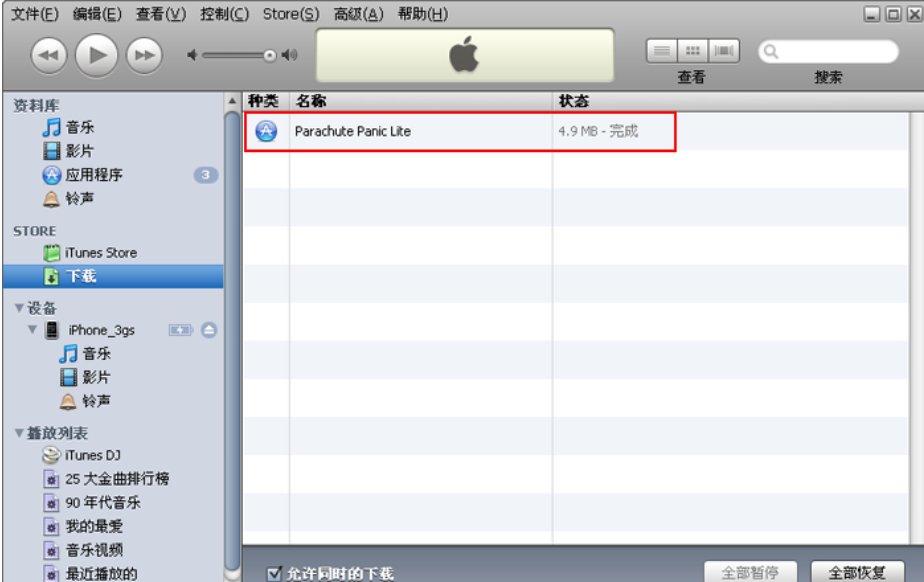Click the play button
Image resolution: width=924 pixels, height=582 pixels.
[x=97, y=55]
